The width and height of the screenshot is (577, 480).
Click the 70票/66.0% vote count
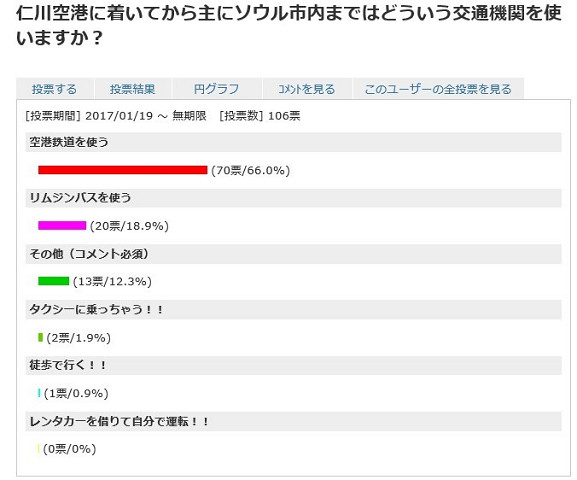coord(251,170)
